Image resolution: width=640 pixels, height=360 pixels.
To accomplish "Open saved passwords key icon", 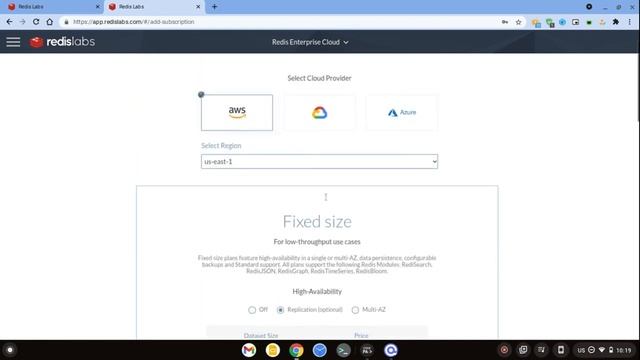I will [x=505, y=22].
